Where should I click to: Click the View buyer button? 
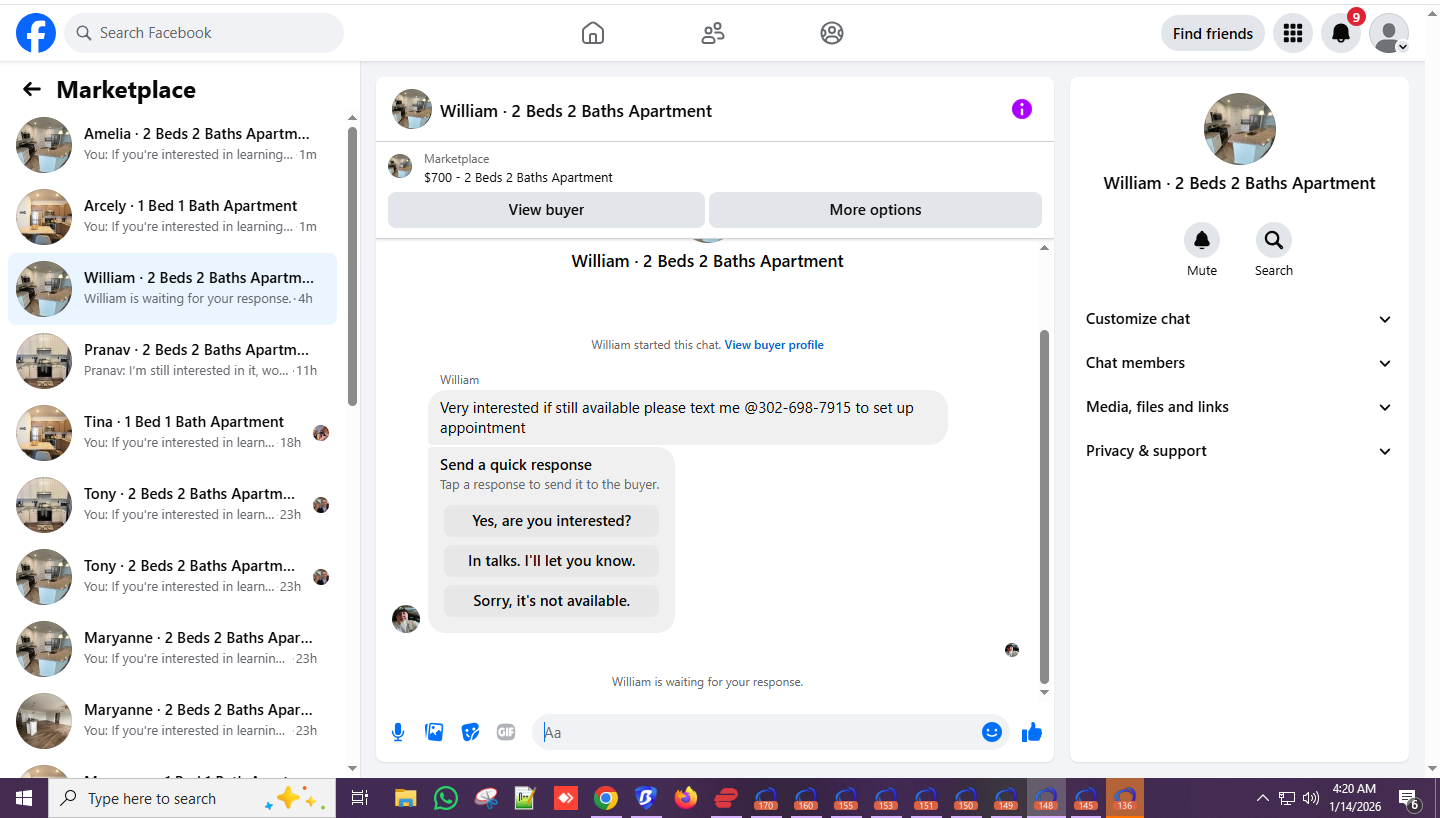point(546,210)
